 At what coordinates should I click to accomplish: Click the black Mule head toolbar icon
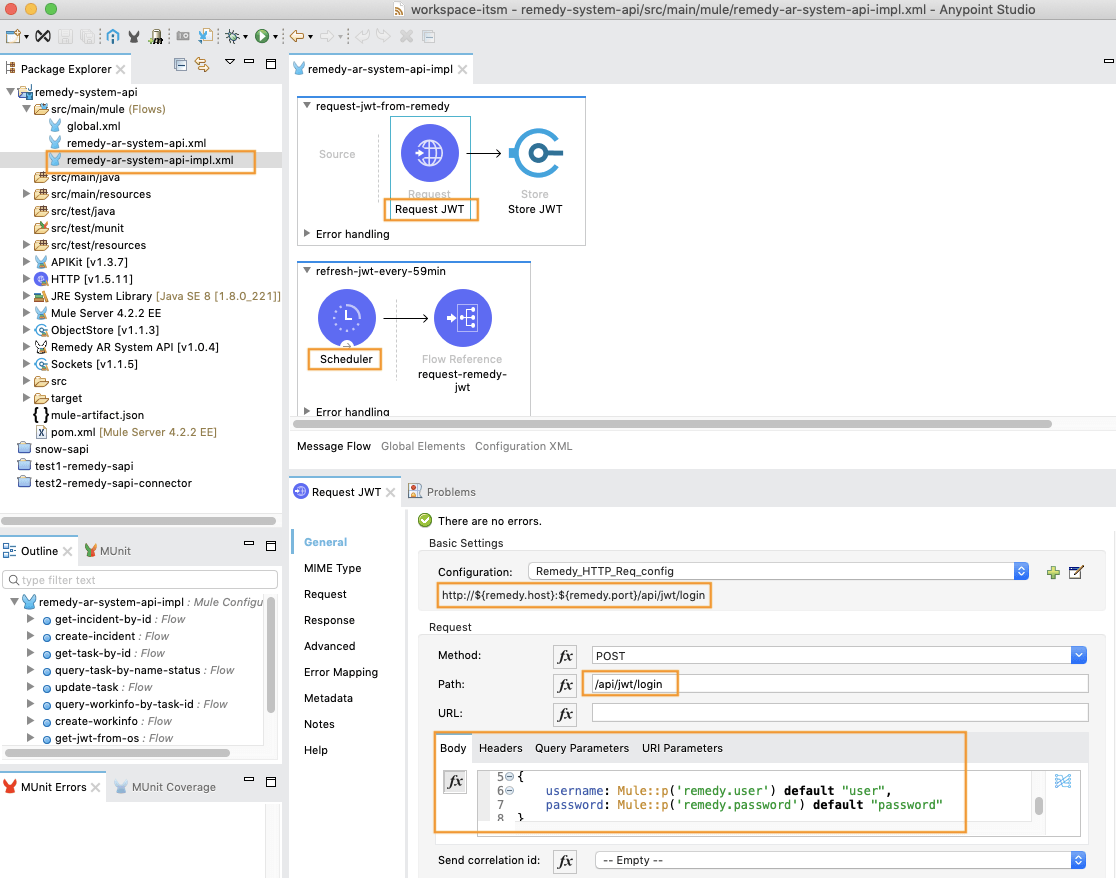pos(134,36)
